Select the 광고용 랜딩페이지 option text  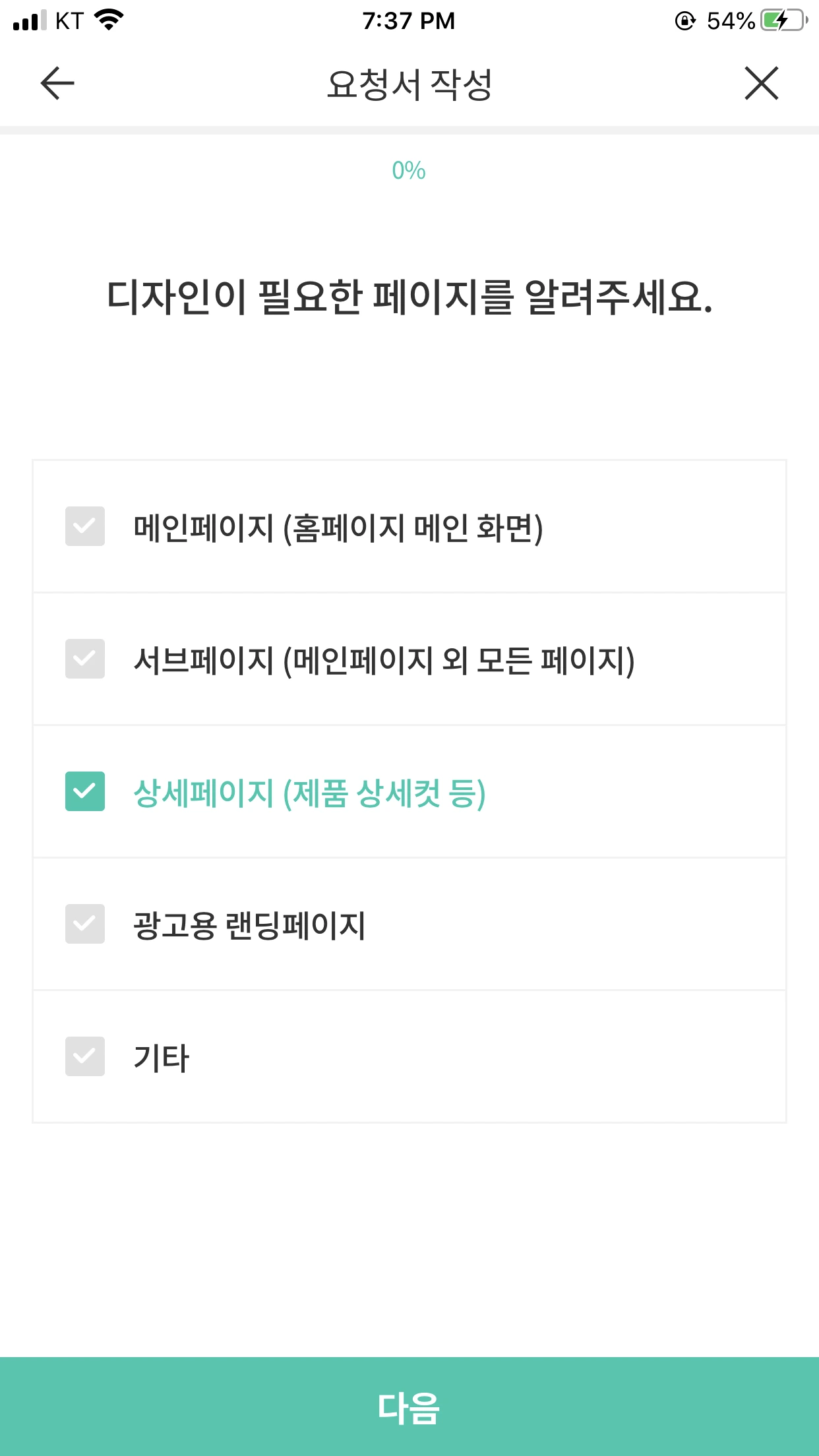pyautogui.click(x=249, y=925)
